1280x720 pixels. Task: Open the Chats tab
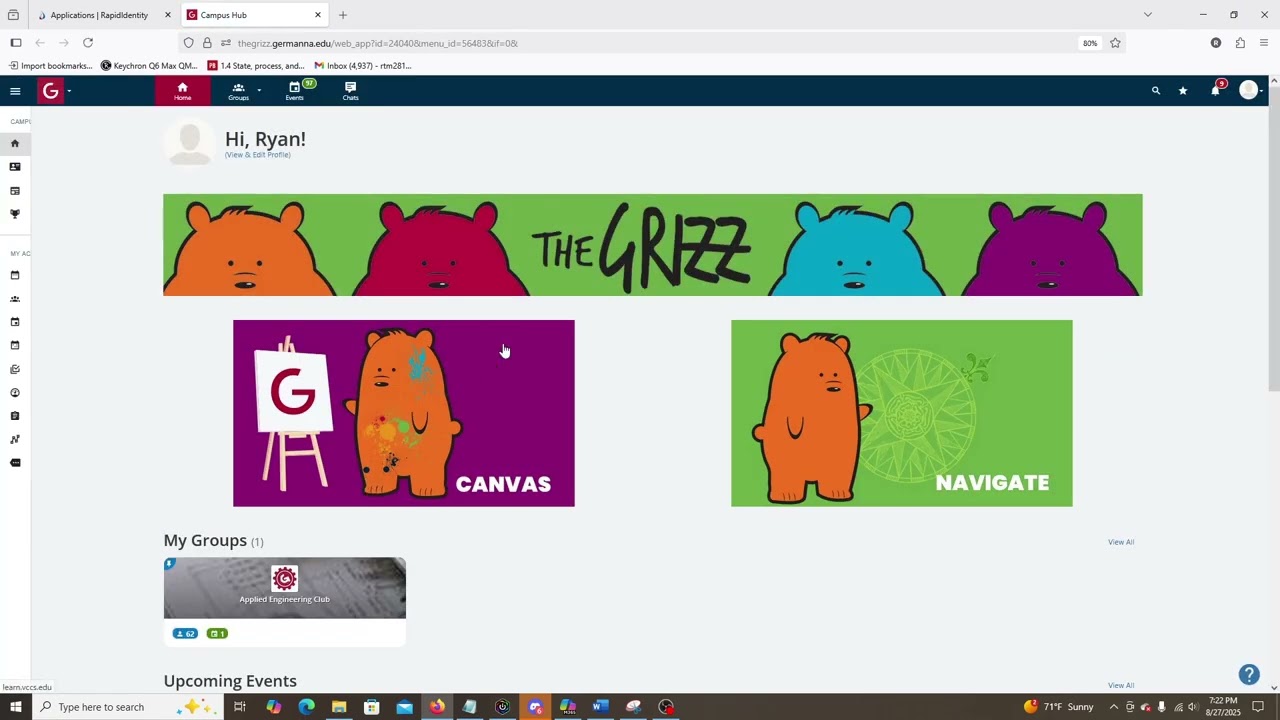click(x=350, y=91)
